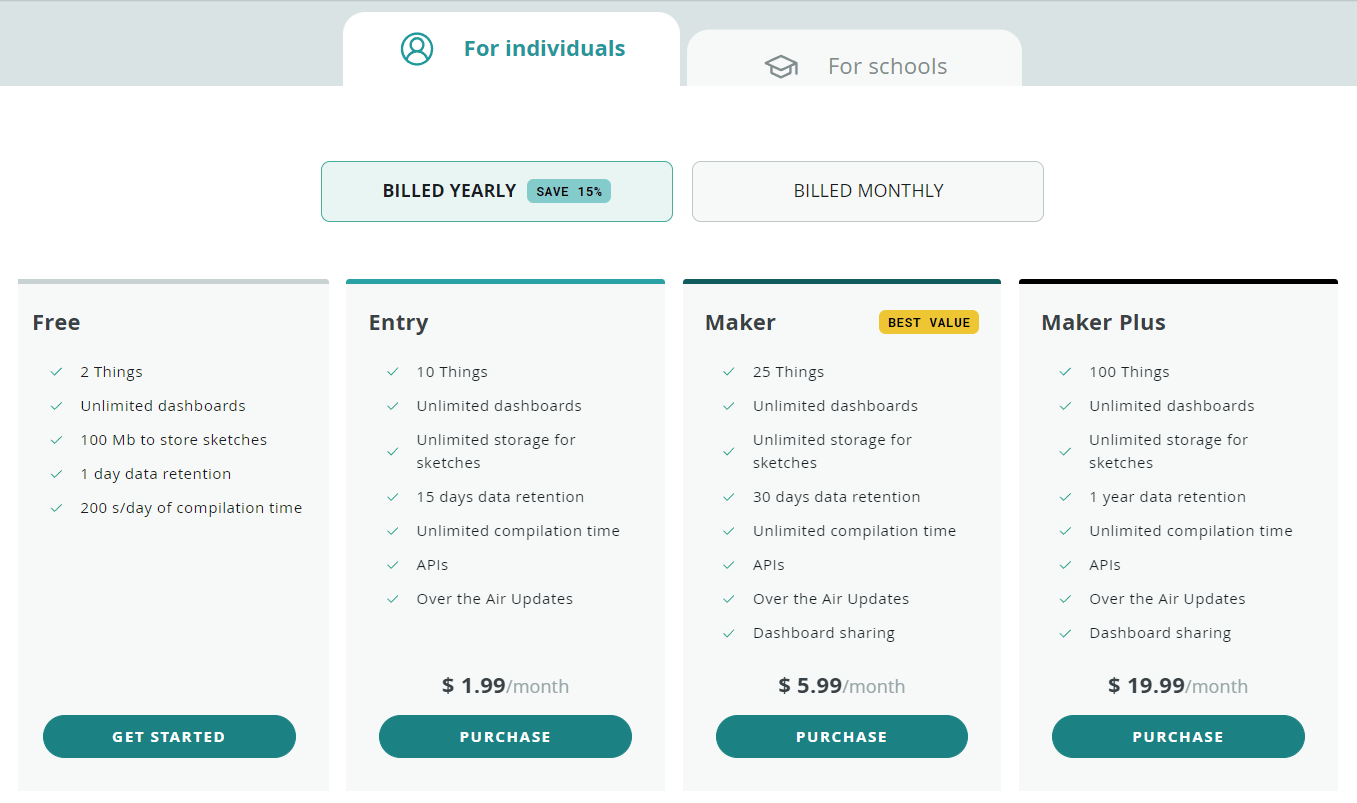The image size is (1357, 803).
Task: Click the checkmark beside Free plan's Unlimited dashboards
Action: tap(57, 406)
